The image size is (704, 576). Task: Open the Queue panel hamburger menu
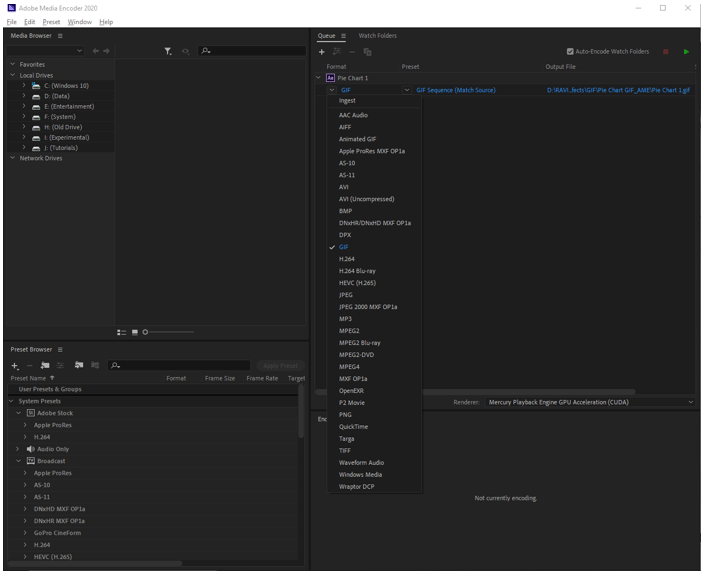343,36
